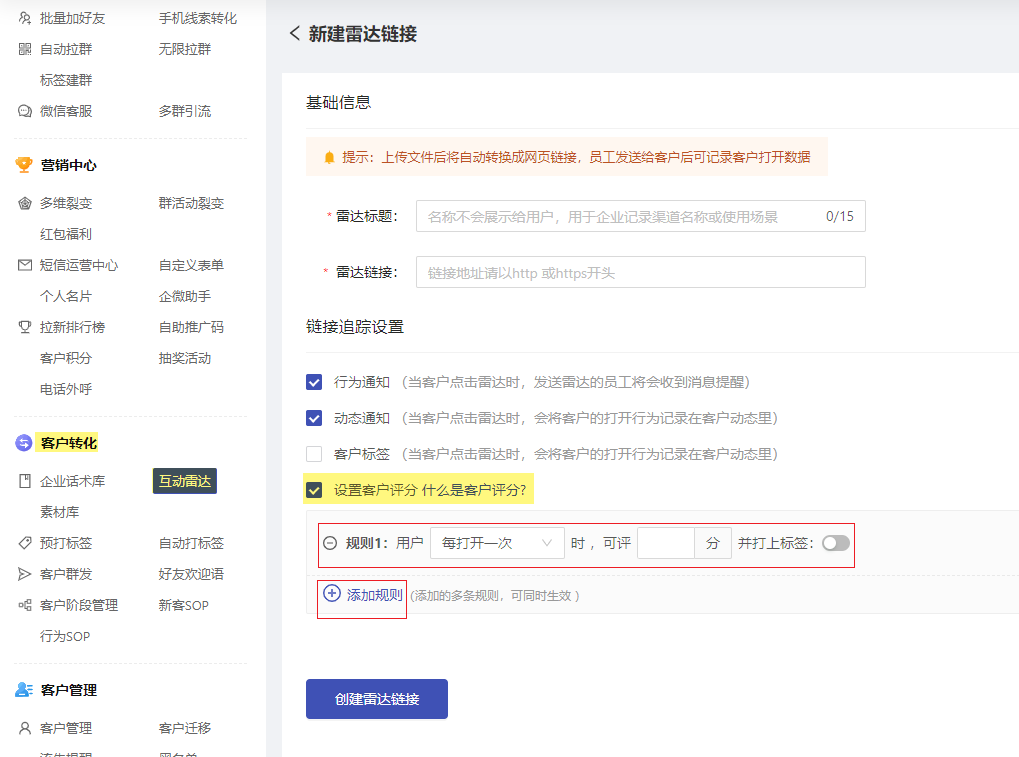Select 标签建群 in the sidebar
Screen dimensions: 1019x757
66,80
